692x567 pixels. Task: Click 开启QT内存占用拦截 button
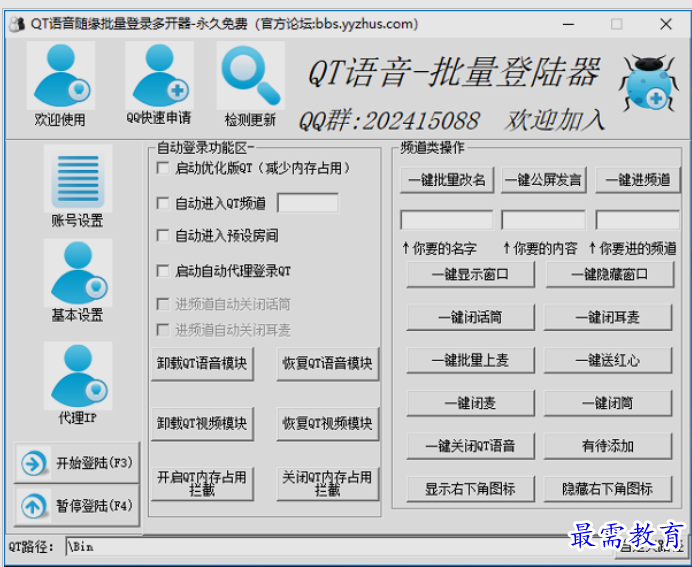(203, 484)
